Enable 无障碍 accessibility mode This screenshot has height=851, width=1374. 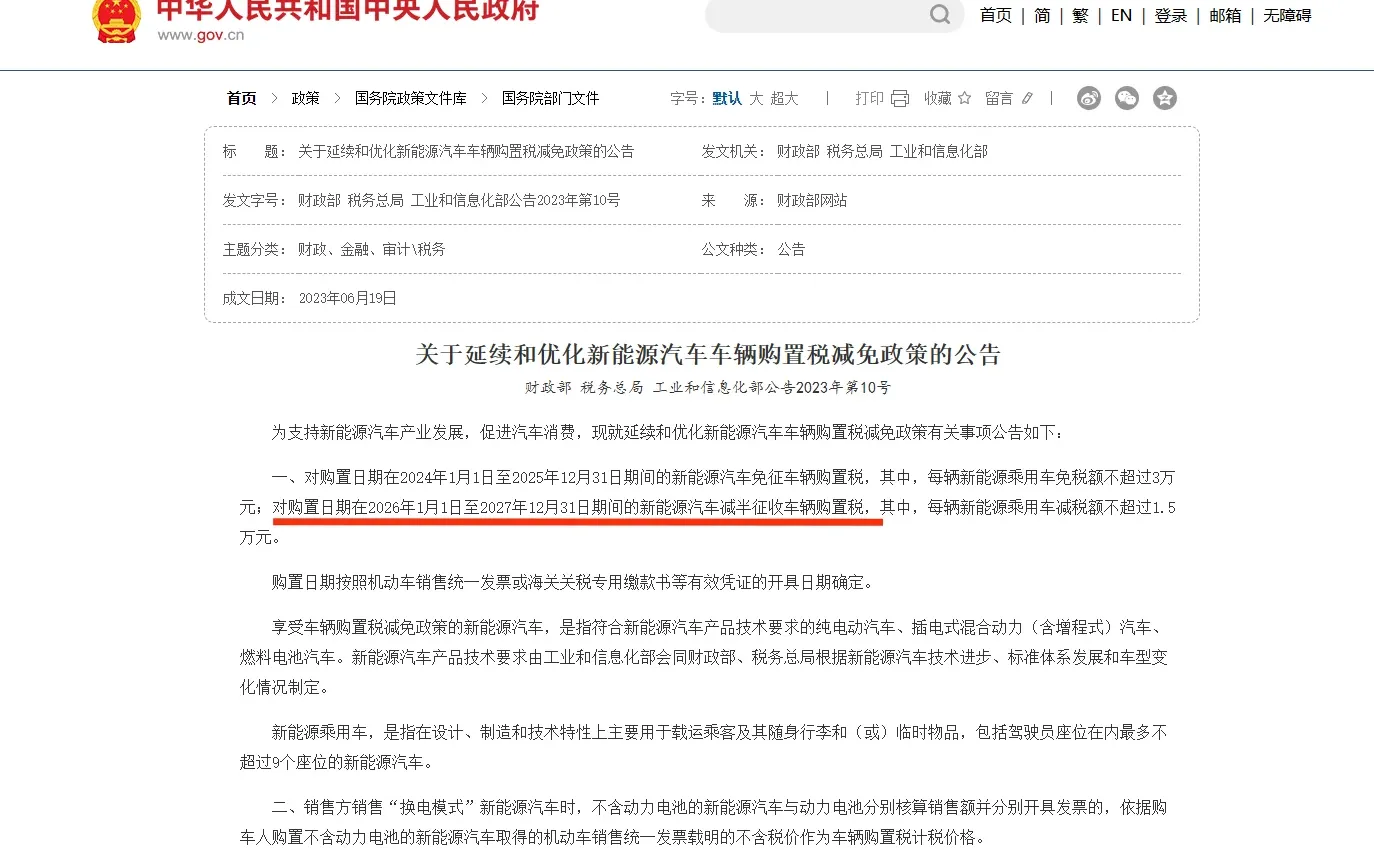pos(1287,15)
